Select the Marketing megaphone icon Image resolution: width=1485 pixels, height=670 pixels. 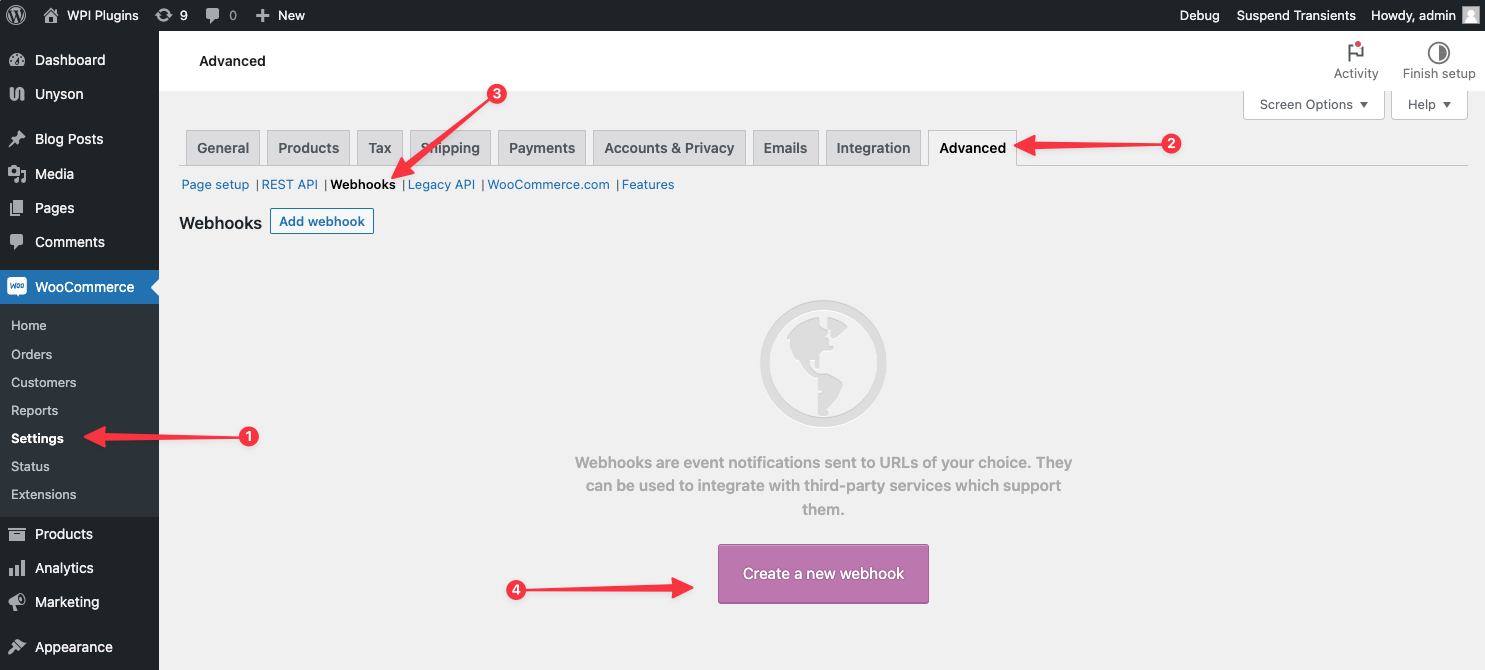(17, 602)
